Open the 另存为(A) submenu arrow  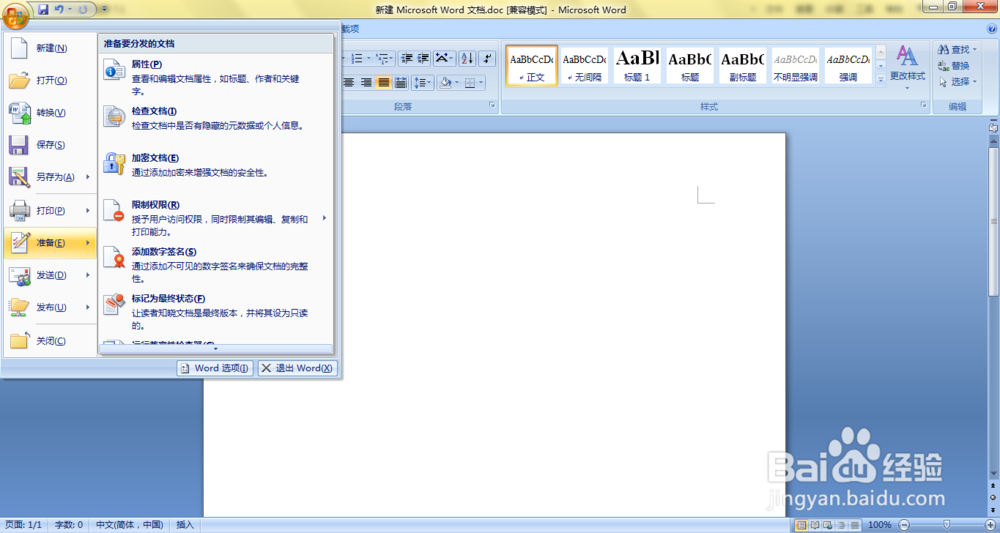pos(88,177)
